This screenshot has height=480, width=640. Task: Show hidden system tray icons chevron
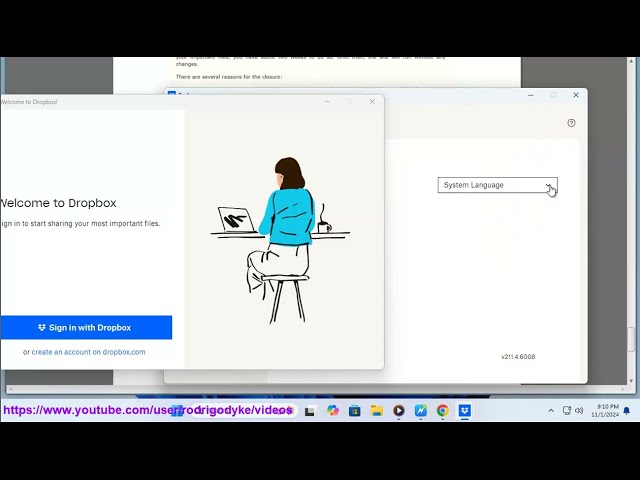[x=551, y=411]
